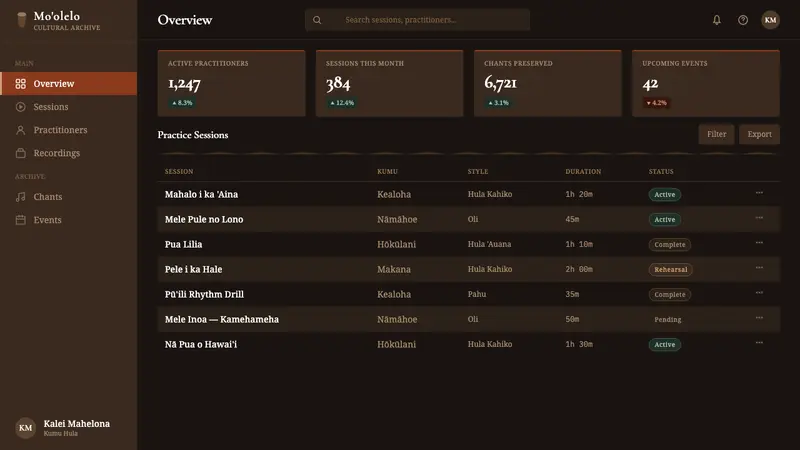
Task: Open Sessions This Month stat card
Action: (390, 83)
